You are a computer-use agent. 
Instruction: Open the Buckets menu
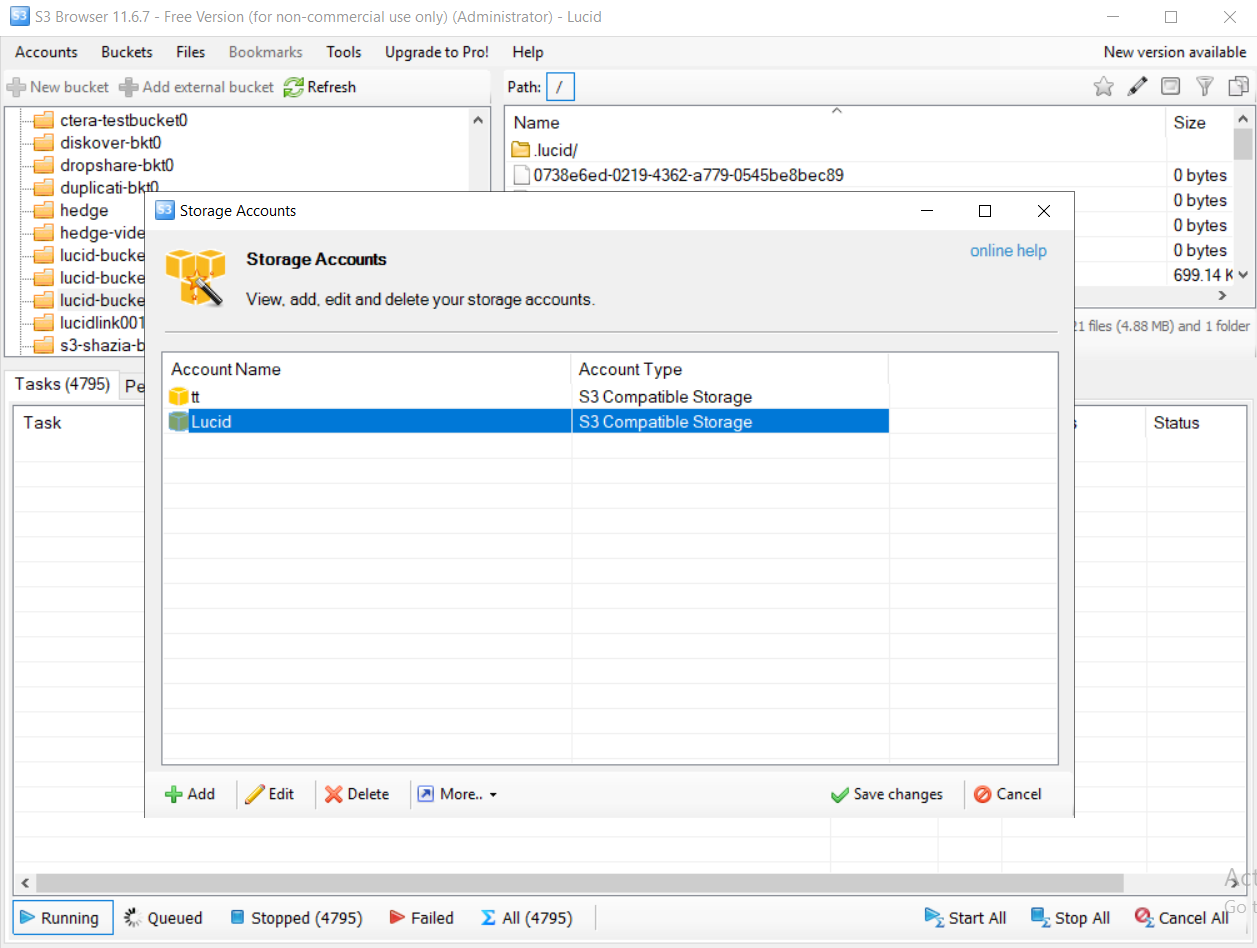127,52
